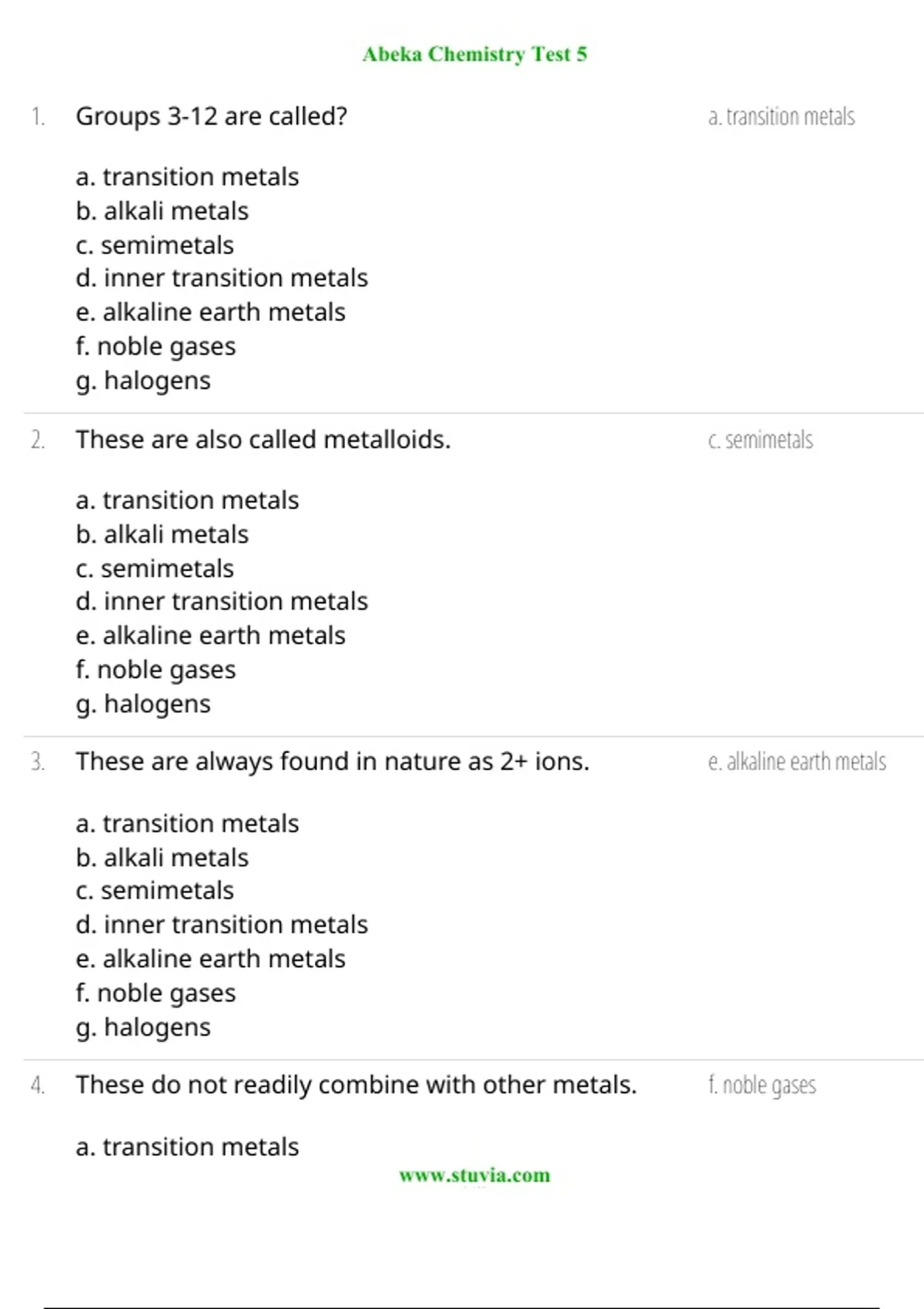Screen dimensions: 924x1309
Task: Select 'f. noble gases' under question 2
Action: pos(156,670)
